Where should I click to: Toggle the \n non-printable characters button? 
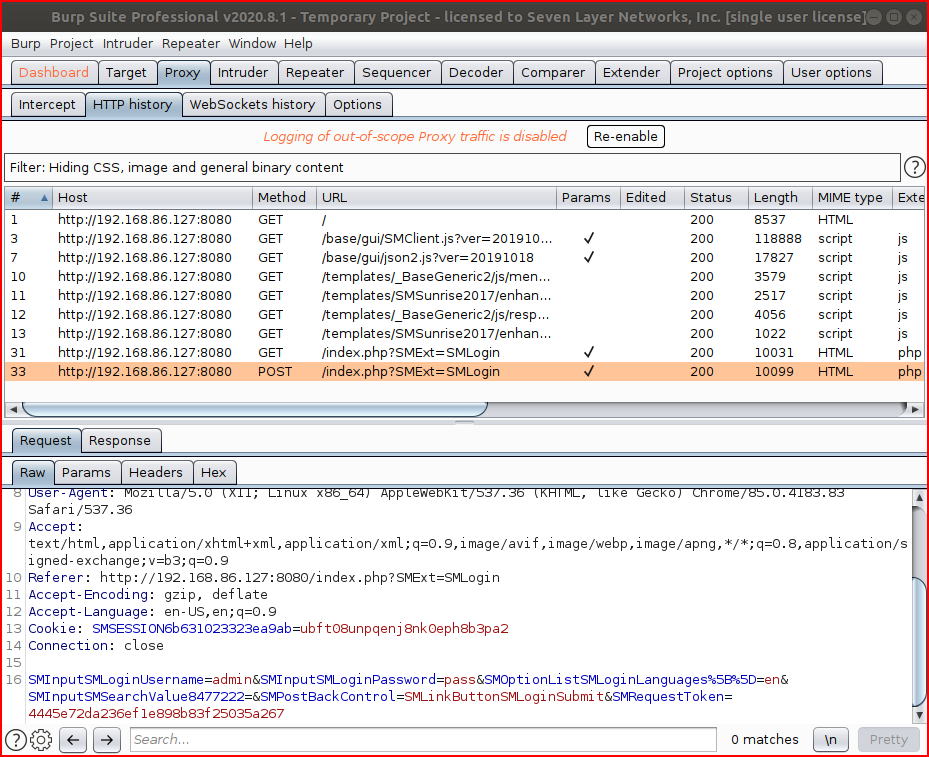[x=831, y=740]
